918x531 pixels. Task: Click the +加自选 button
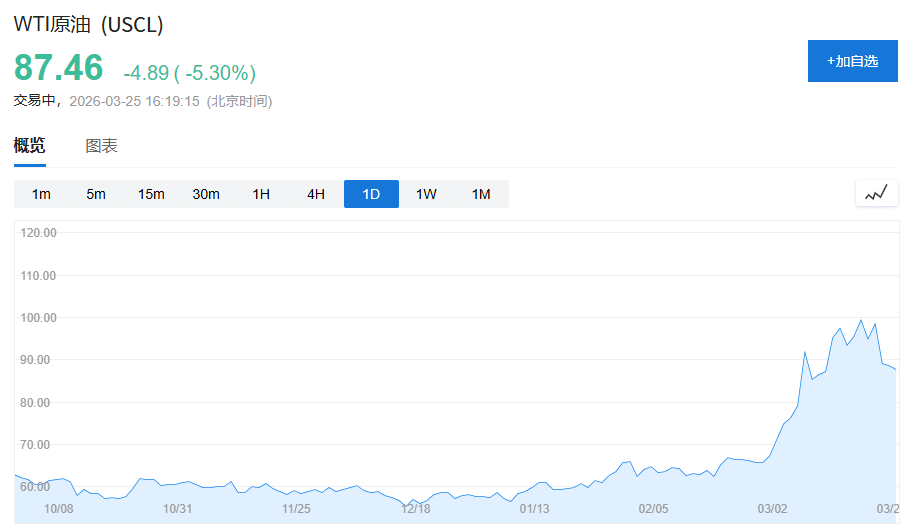coord(852,61)
